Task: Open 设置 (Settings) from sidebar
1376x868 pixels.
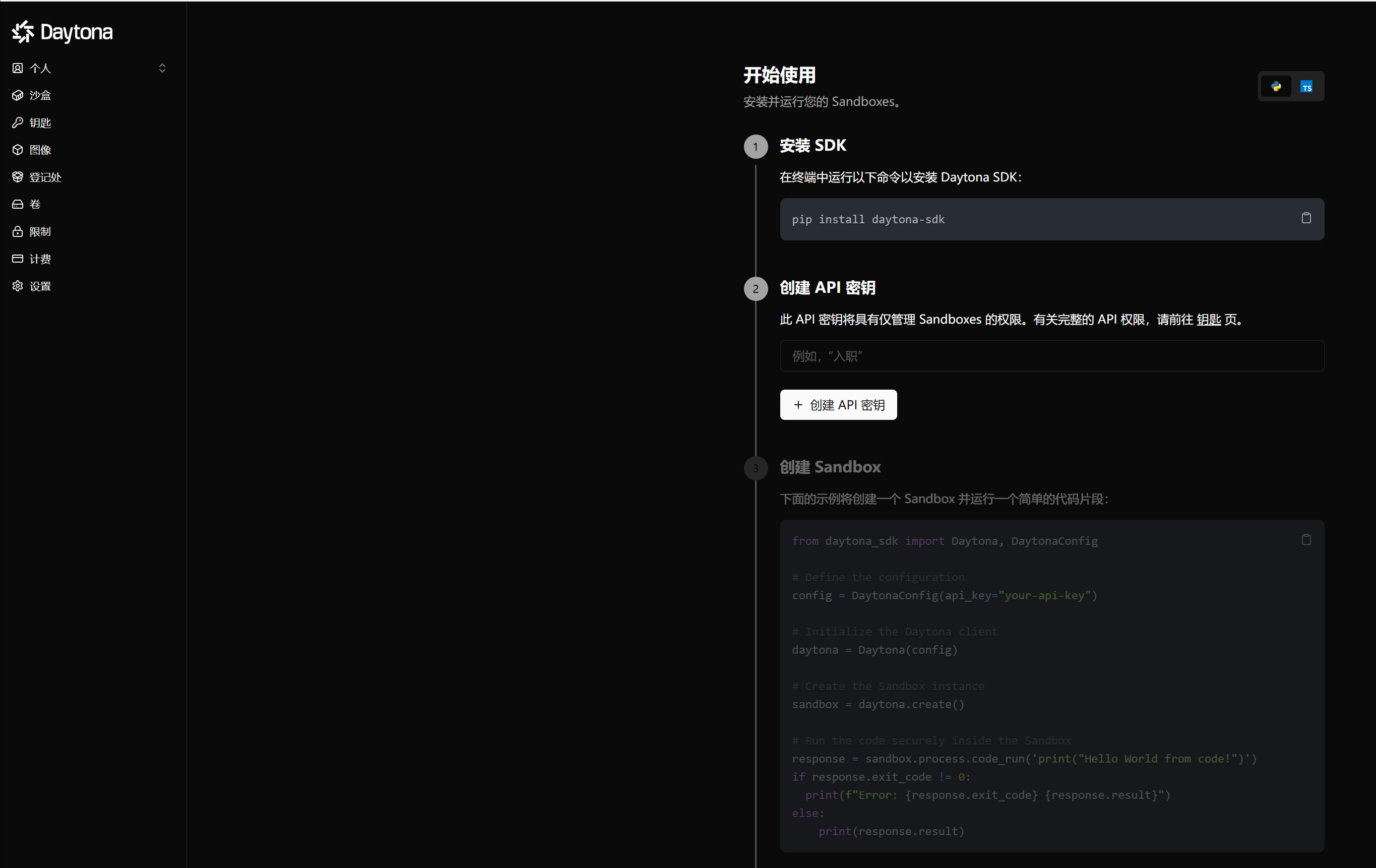Action: [40, 286]
